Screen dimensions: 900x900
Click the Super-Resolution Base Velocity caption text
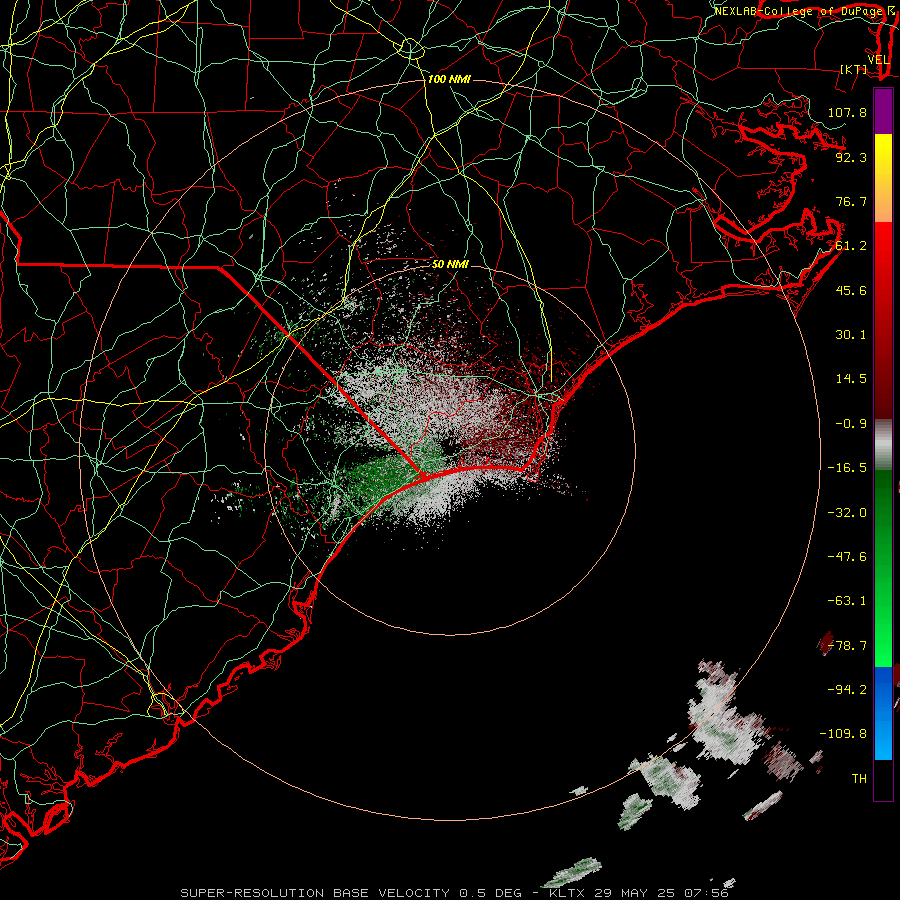(x=454, y=893)
